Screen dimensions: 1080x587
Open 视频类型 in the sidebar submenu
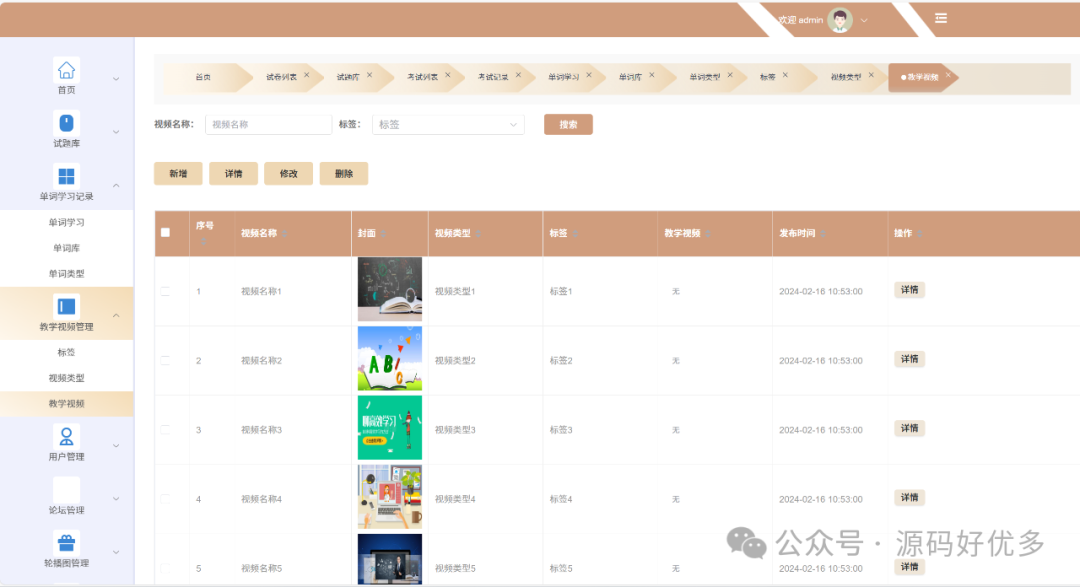click(66, 378)
